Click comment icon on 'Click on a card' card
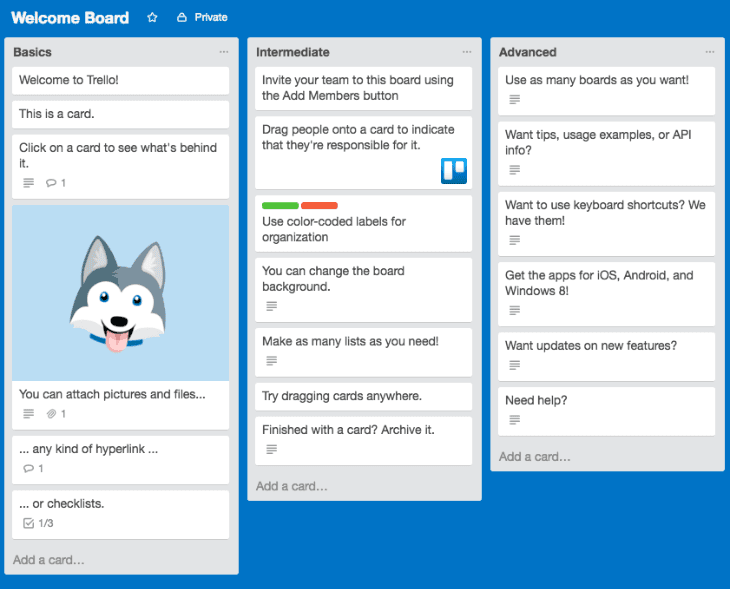This screenshot has width=730, height=589. coord(51,183)
